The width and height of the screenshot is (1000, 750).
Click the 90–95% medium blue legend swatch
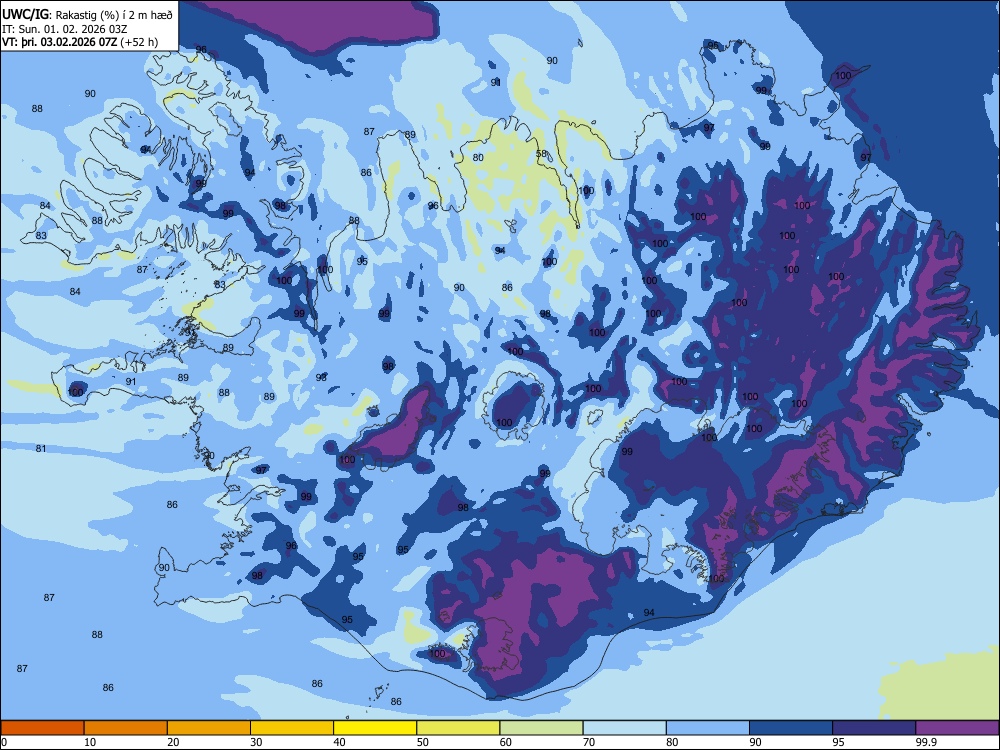pos(791,728)
